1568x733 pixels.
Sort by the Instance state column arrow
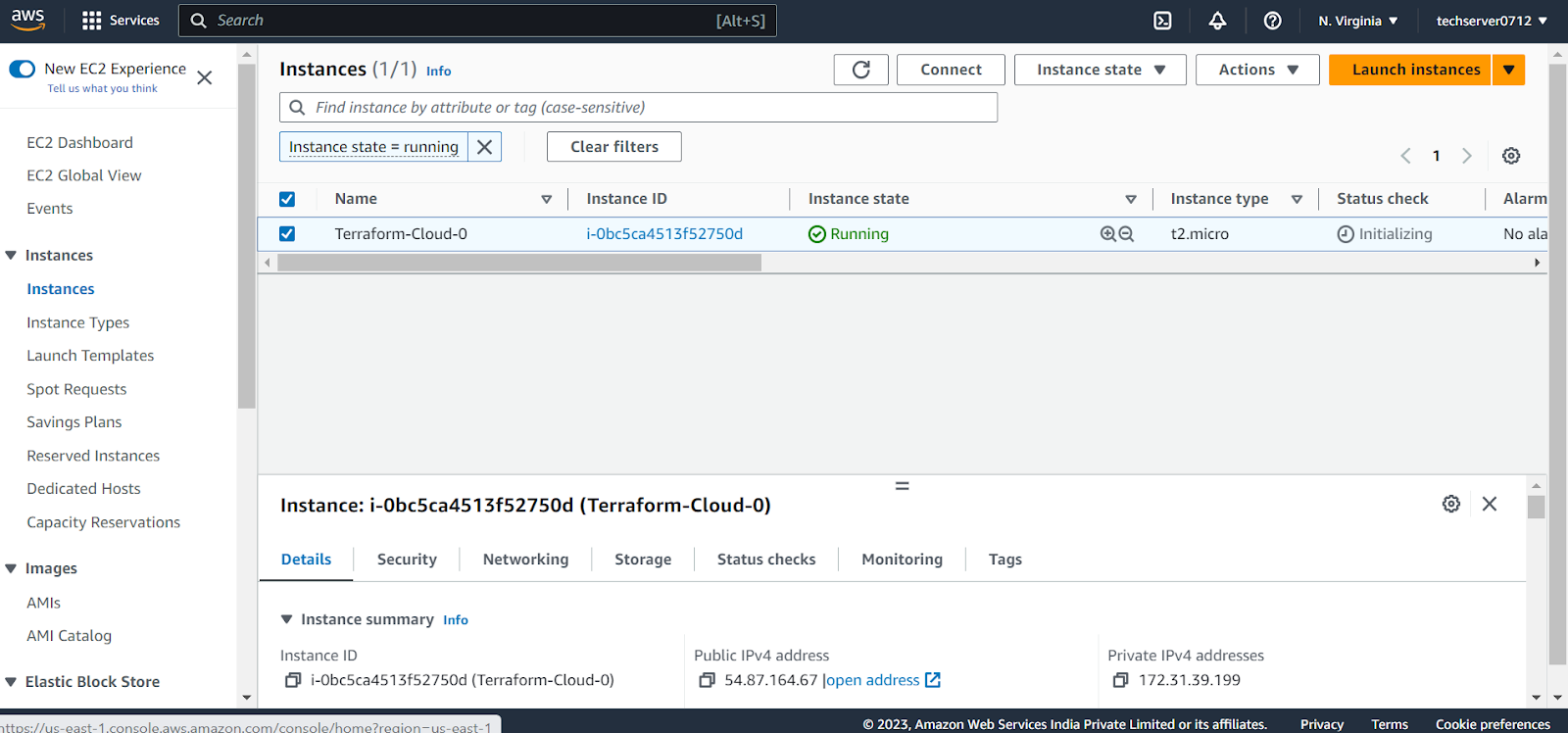coord(1131,199)
